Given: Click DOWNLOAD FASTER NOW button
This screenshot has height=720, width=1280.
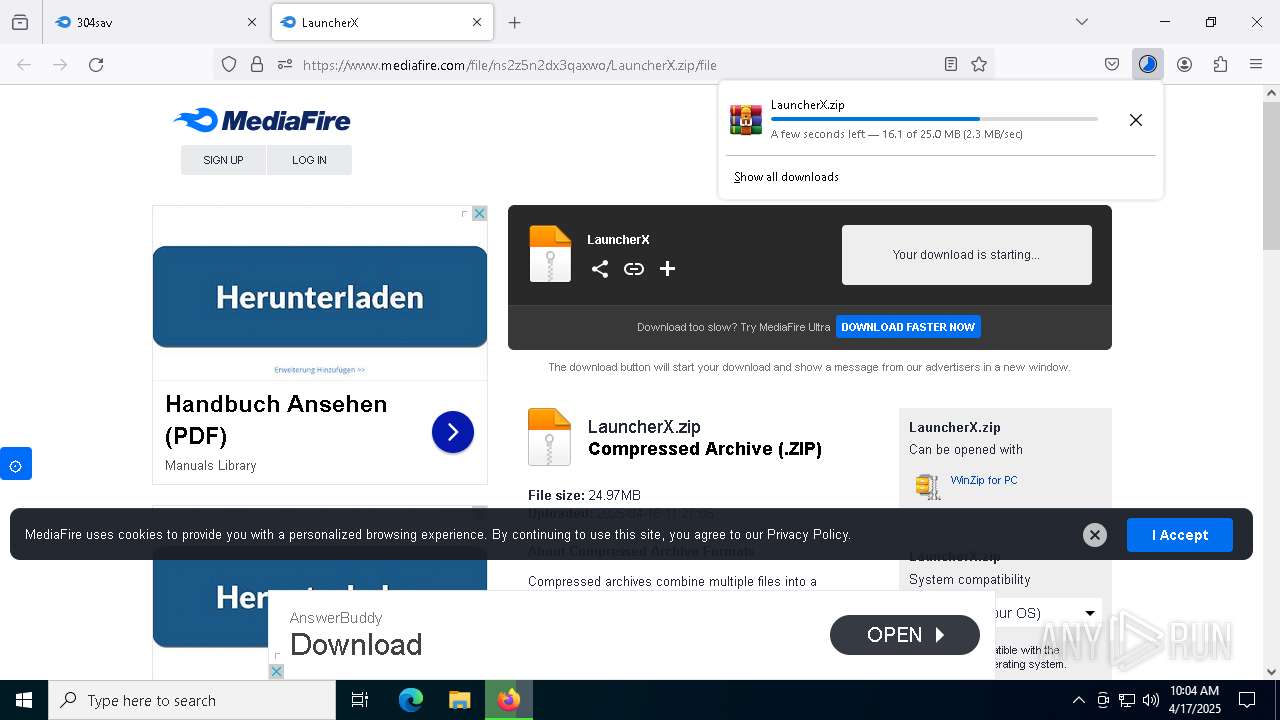Looking at the screenshot, I should [908, 327].
